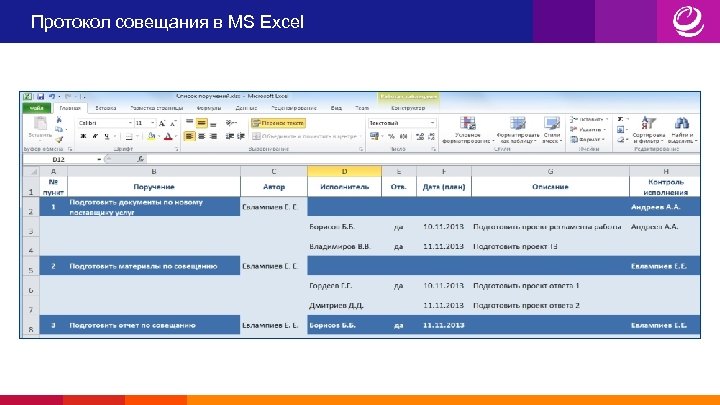Switch to the View (Вид) tab
This screenshot has width=720, height=405.
coord(336,108)
